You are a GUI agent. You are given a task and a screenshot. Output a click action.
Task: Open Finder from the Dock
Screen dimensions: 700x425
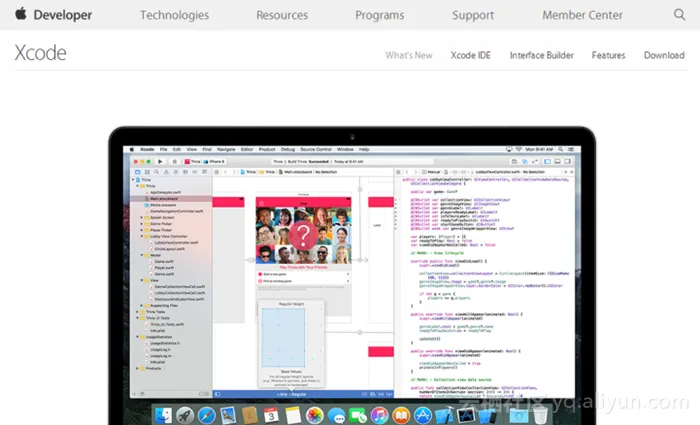pyautogui.click(x=163, y=415)
